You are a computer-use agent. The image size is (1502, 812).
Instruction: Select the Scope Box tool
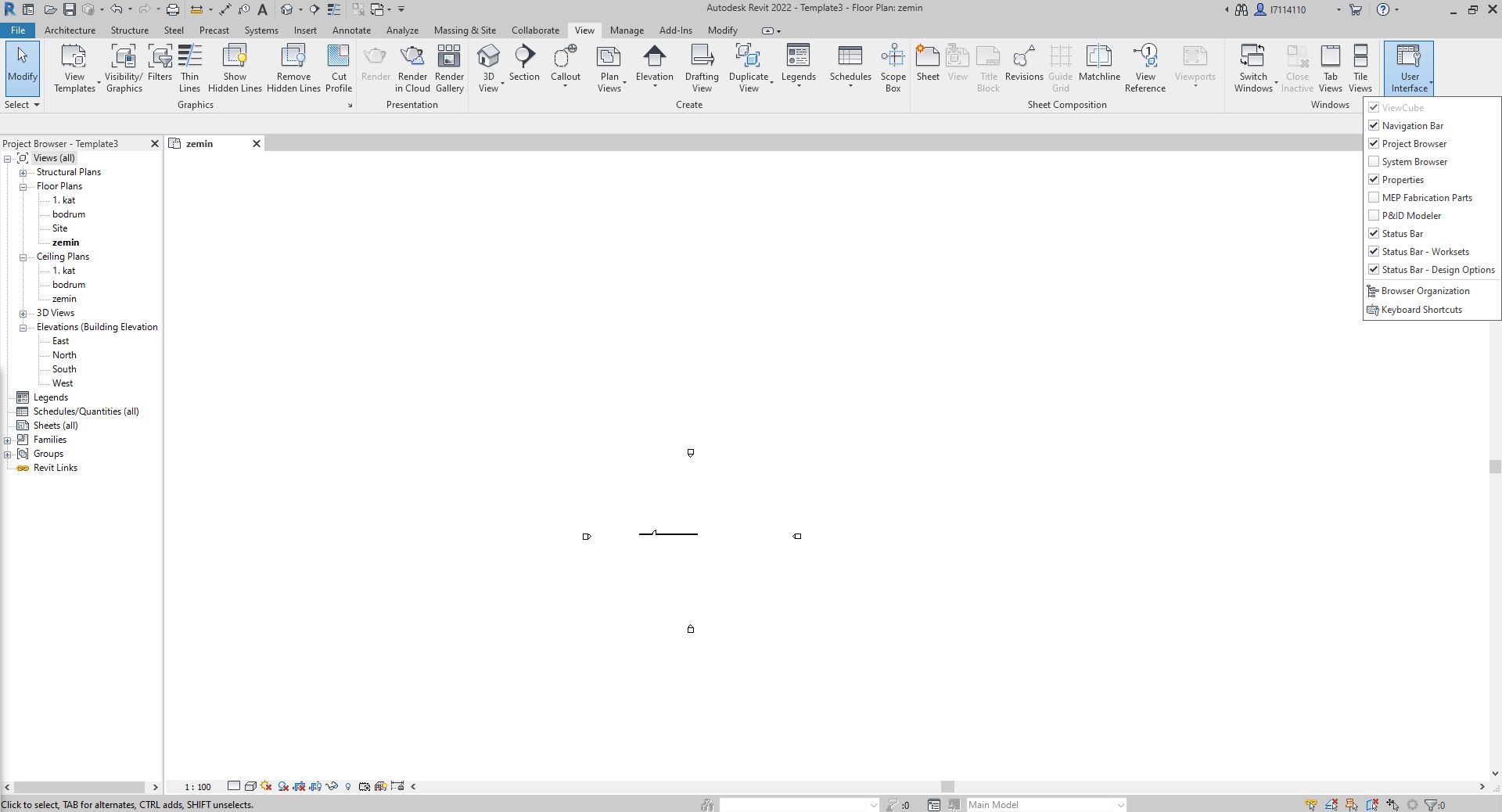pyautogui.click(x=893, y=68)
